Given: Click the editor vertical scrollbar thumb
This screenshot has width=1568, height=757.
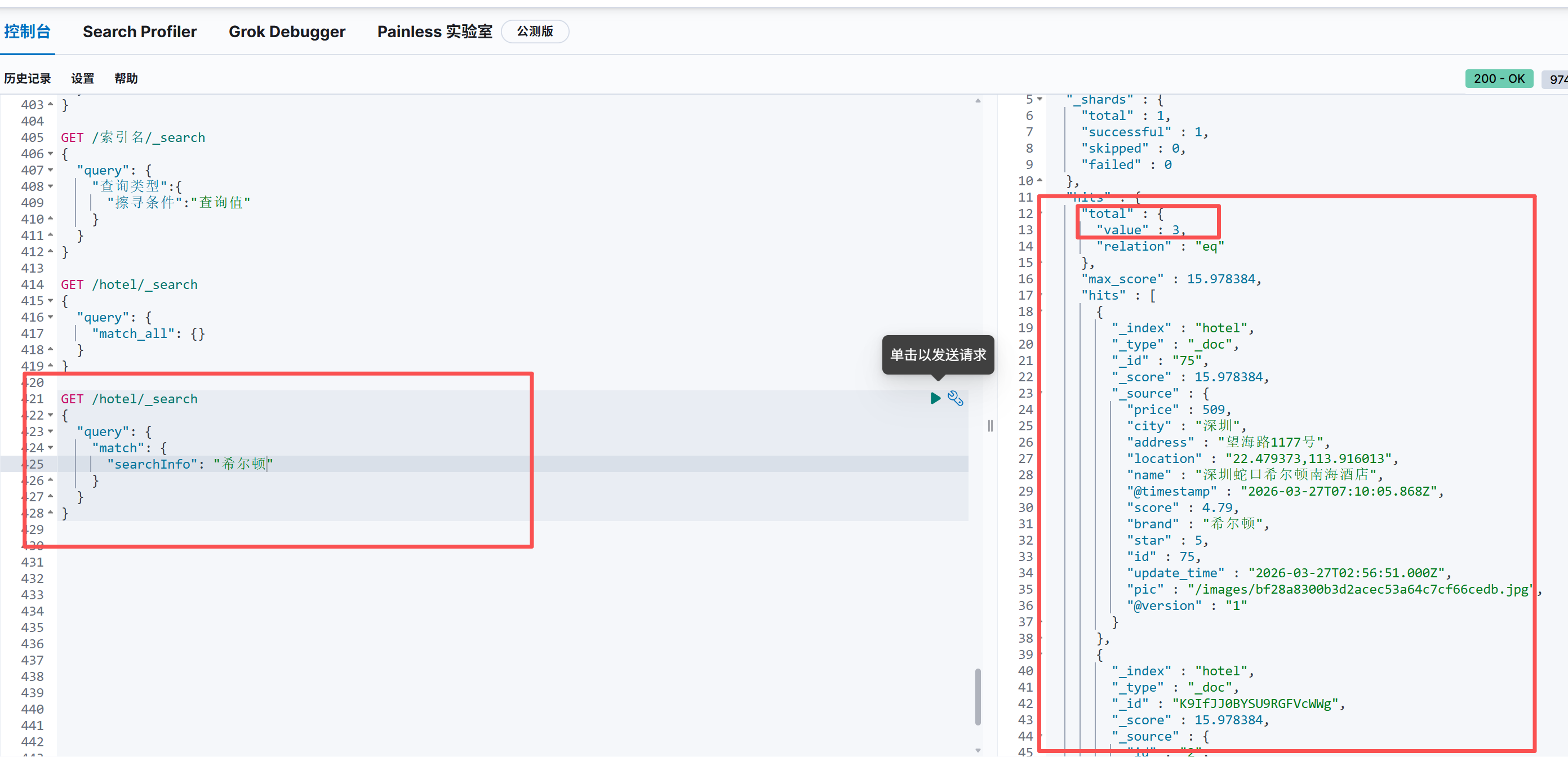Looking at the screenshot, I should tap(978, 696).
